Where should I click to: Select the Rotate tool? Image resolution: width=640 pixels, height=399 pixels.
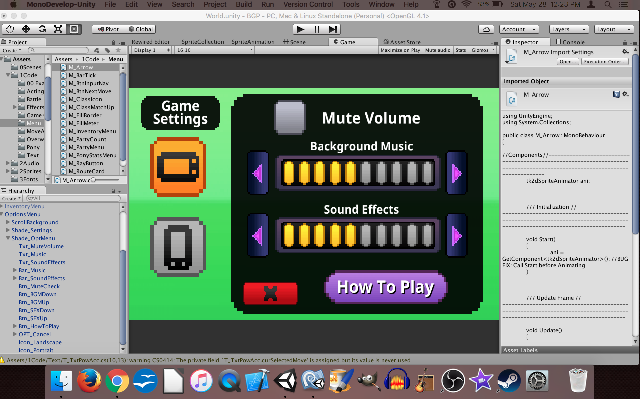pos(42,29)
